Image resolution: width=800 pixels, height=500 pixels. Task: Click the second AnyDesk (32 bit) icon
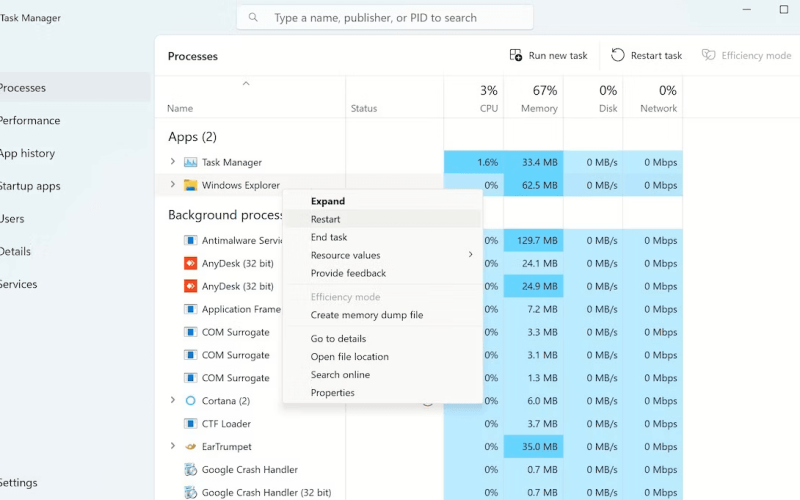tap(190, 286)
